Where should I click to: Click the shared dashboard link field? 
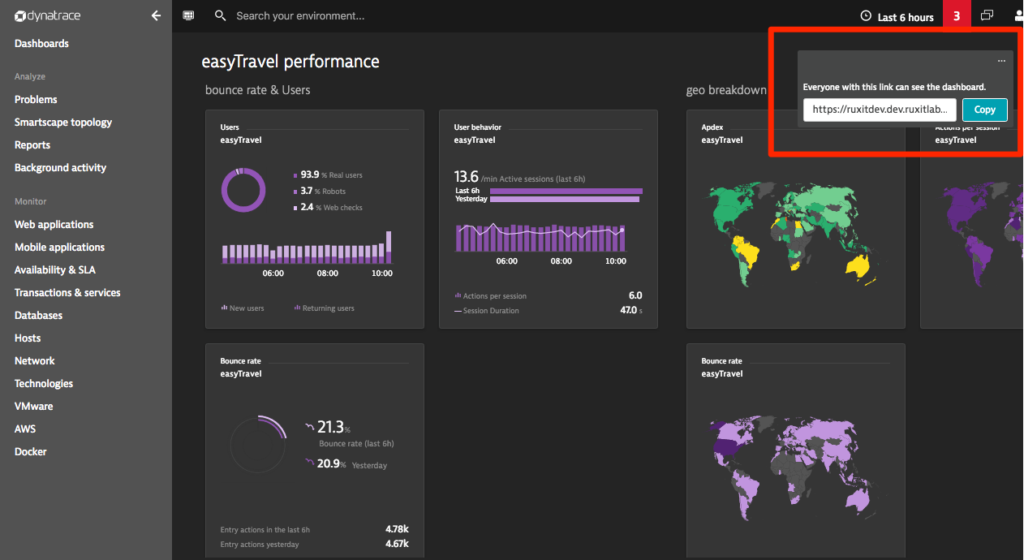(880, 110)
